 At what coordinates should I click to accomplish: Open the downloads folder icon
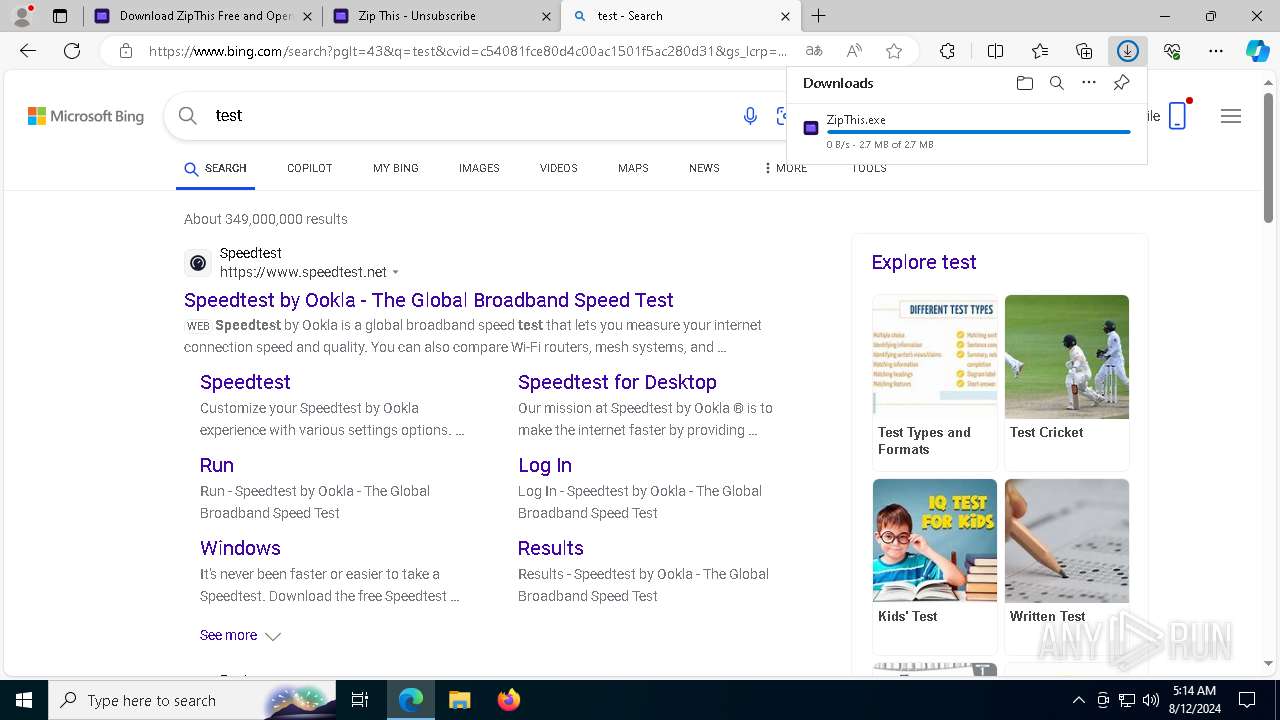point(1024,83)
